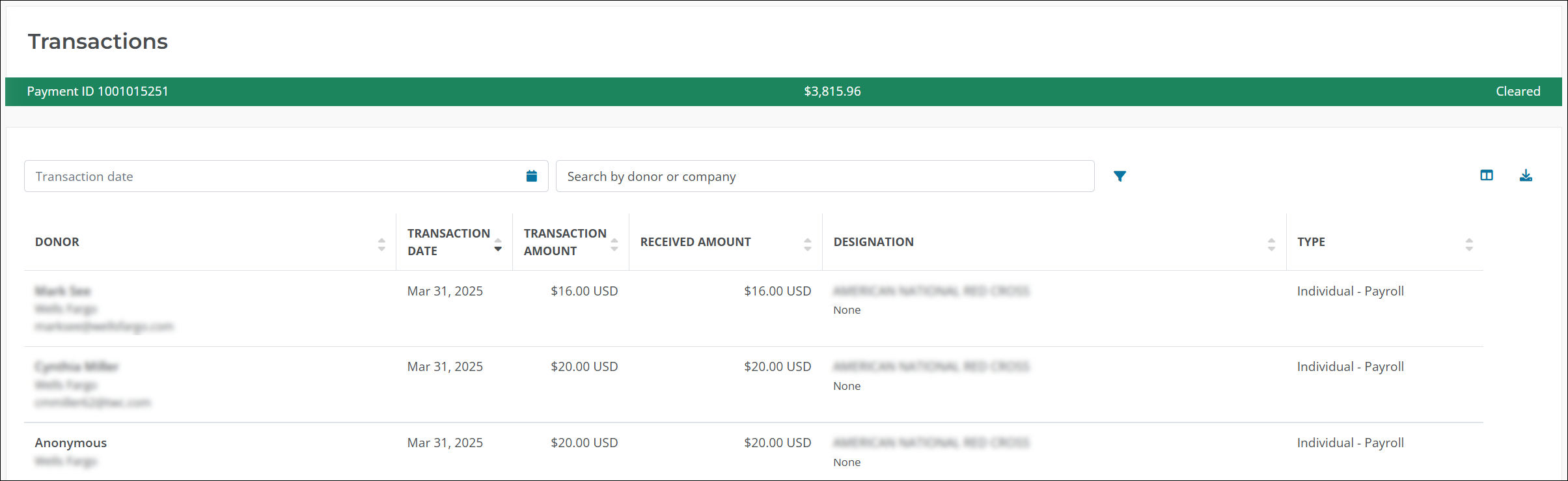
Task: Click the Transaction date input field
Action: [273, 176]
